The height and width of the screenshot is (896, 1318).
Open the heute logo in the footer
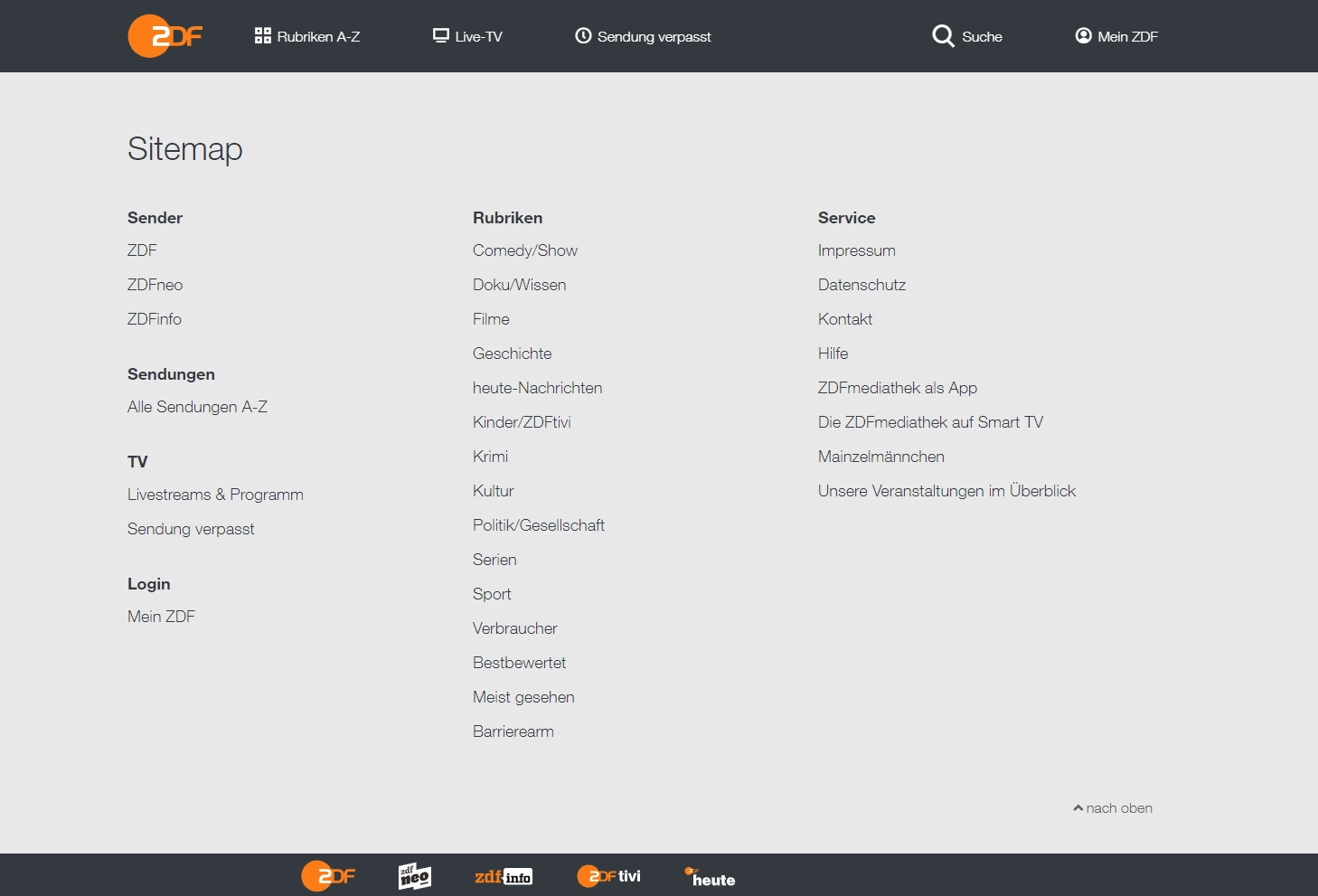pos(710,877)
